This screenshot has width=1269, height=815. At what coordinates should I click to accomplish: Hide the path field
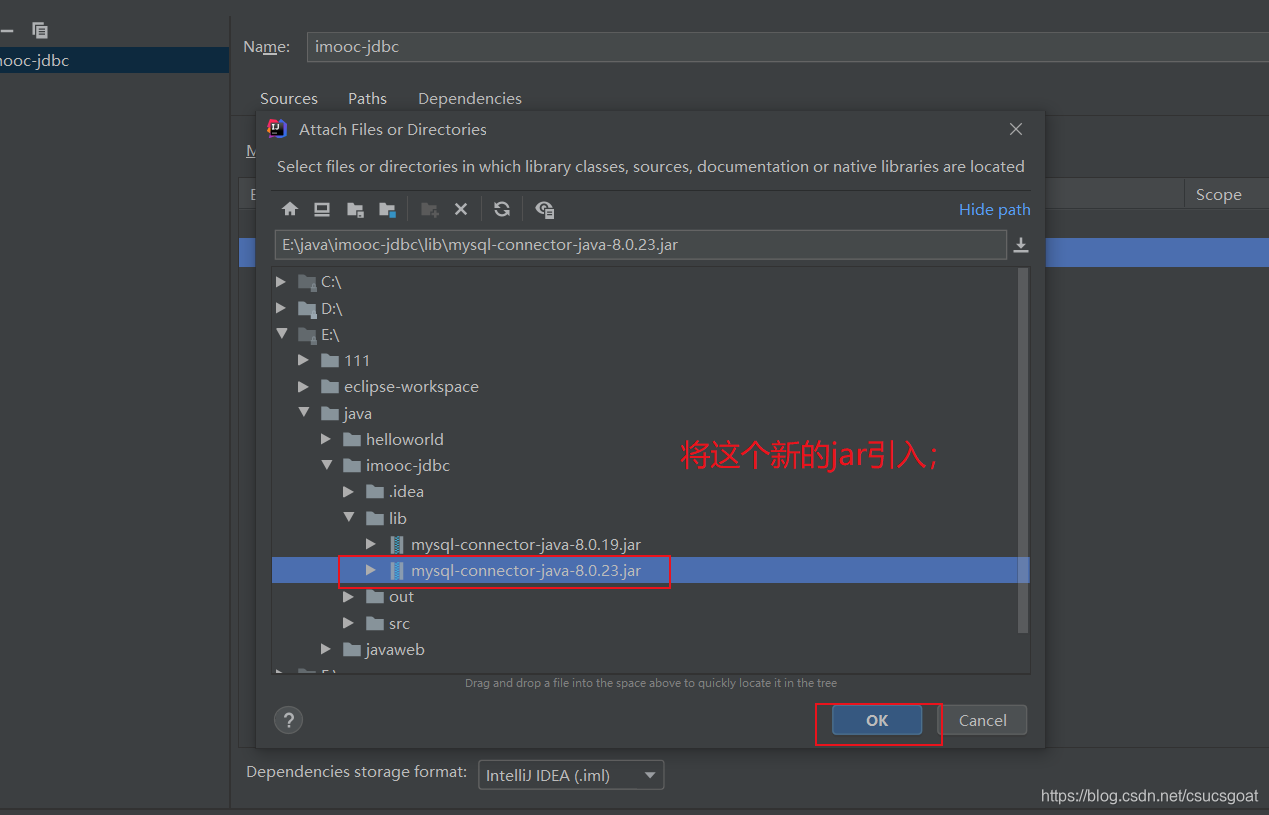(994, 209)
